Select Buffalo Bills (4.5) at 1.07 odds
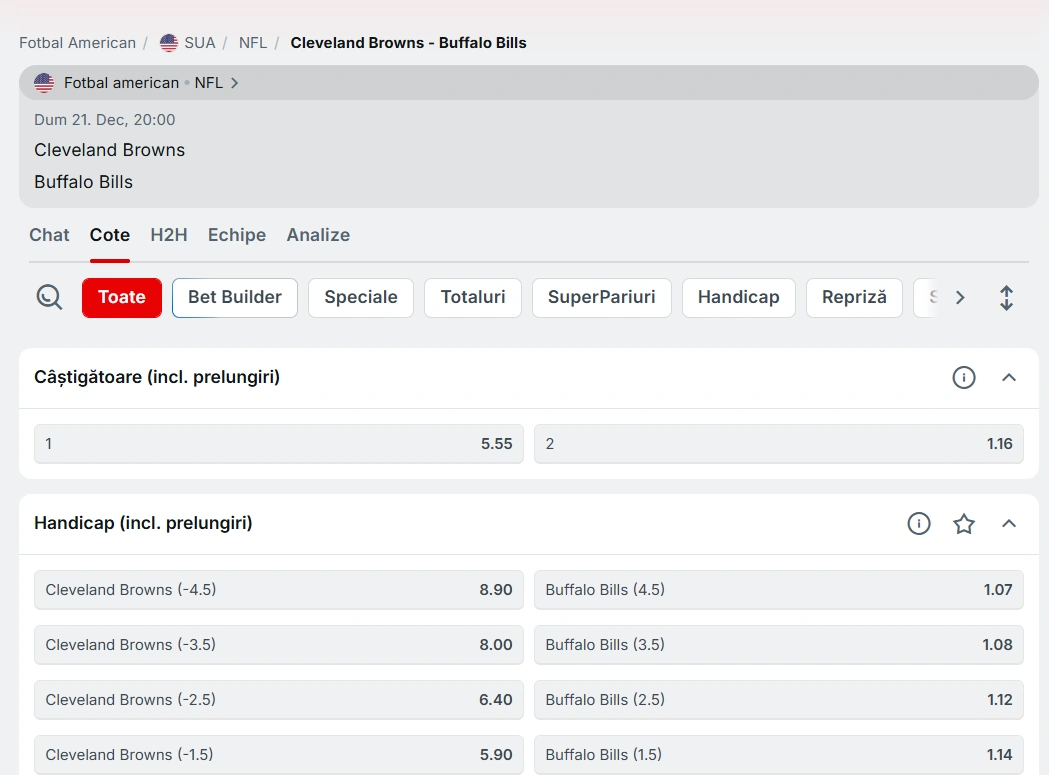The image size is (1049, 775). coord(778,589)
